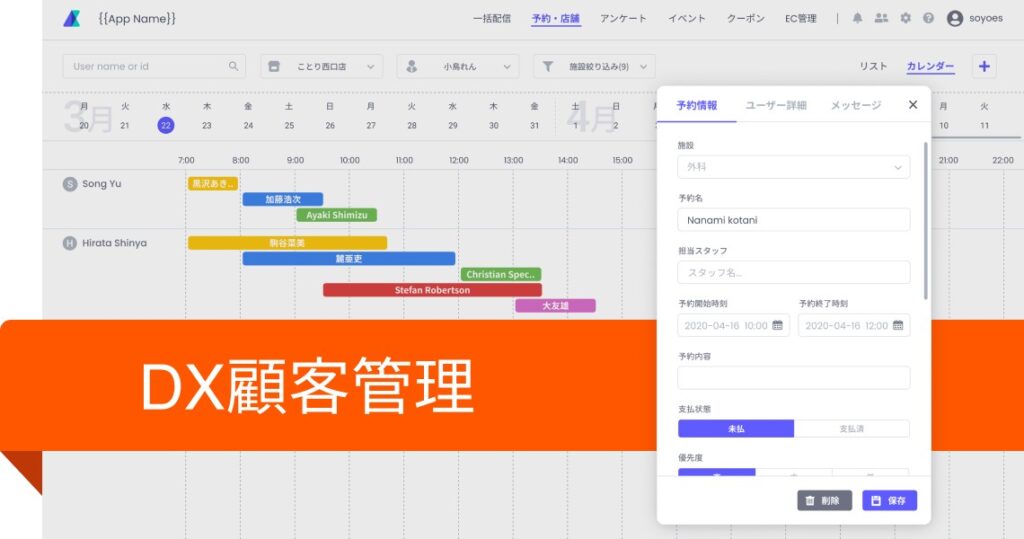Click the 予約開始時刻 date field

tap(733, 325)
